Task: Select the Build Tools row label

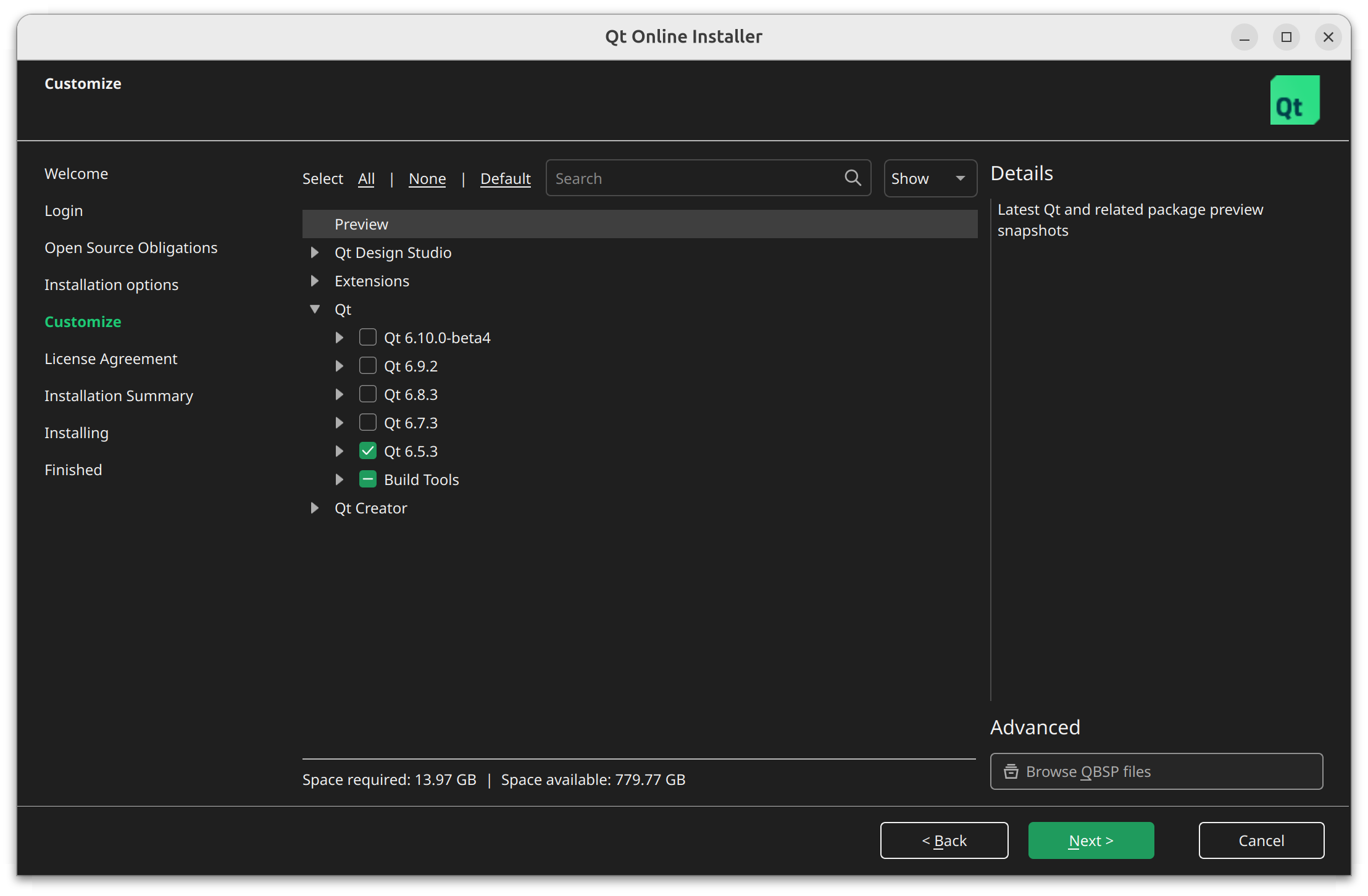Action: 421,479
